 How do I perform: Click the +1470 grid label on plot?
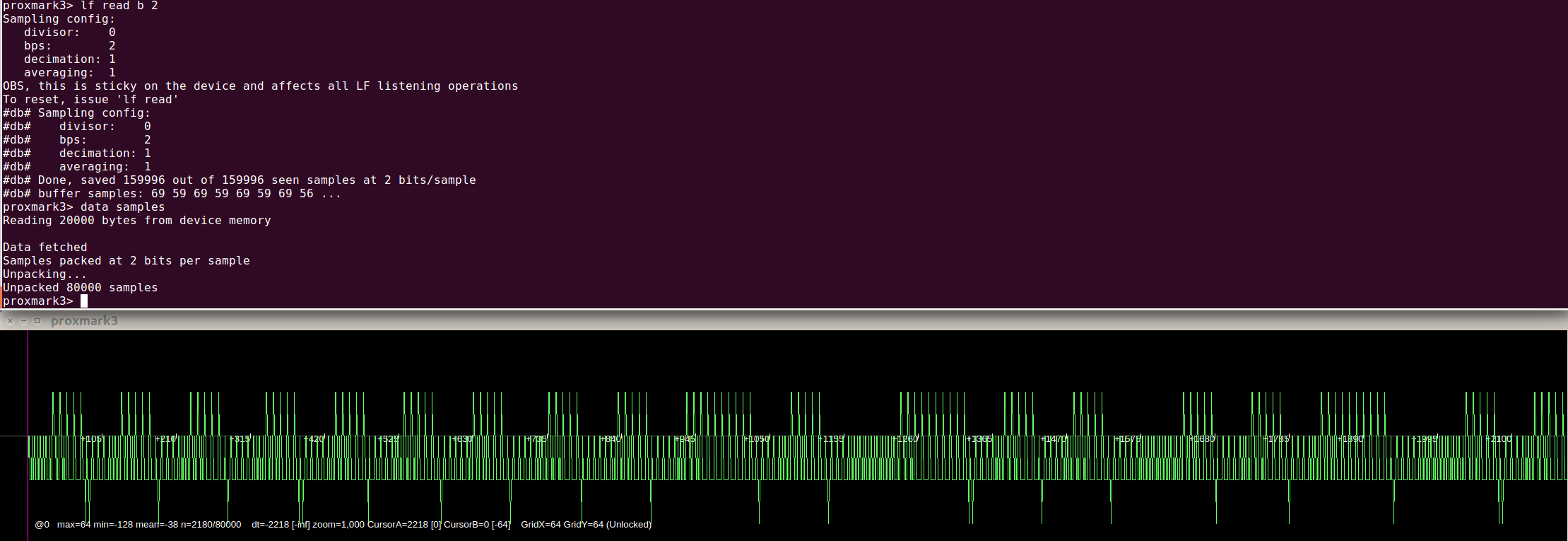pos(1054,439)
